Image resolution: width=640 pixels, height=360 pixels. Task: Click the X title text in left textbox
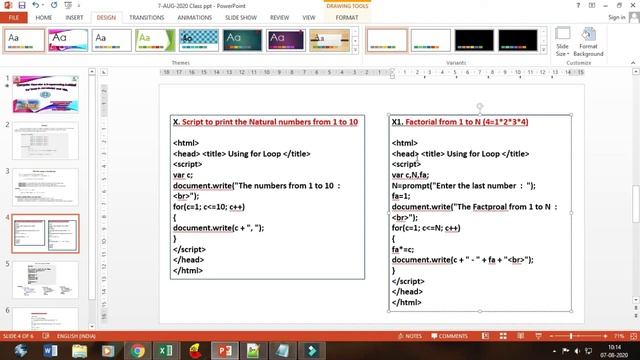(265, 122)
